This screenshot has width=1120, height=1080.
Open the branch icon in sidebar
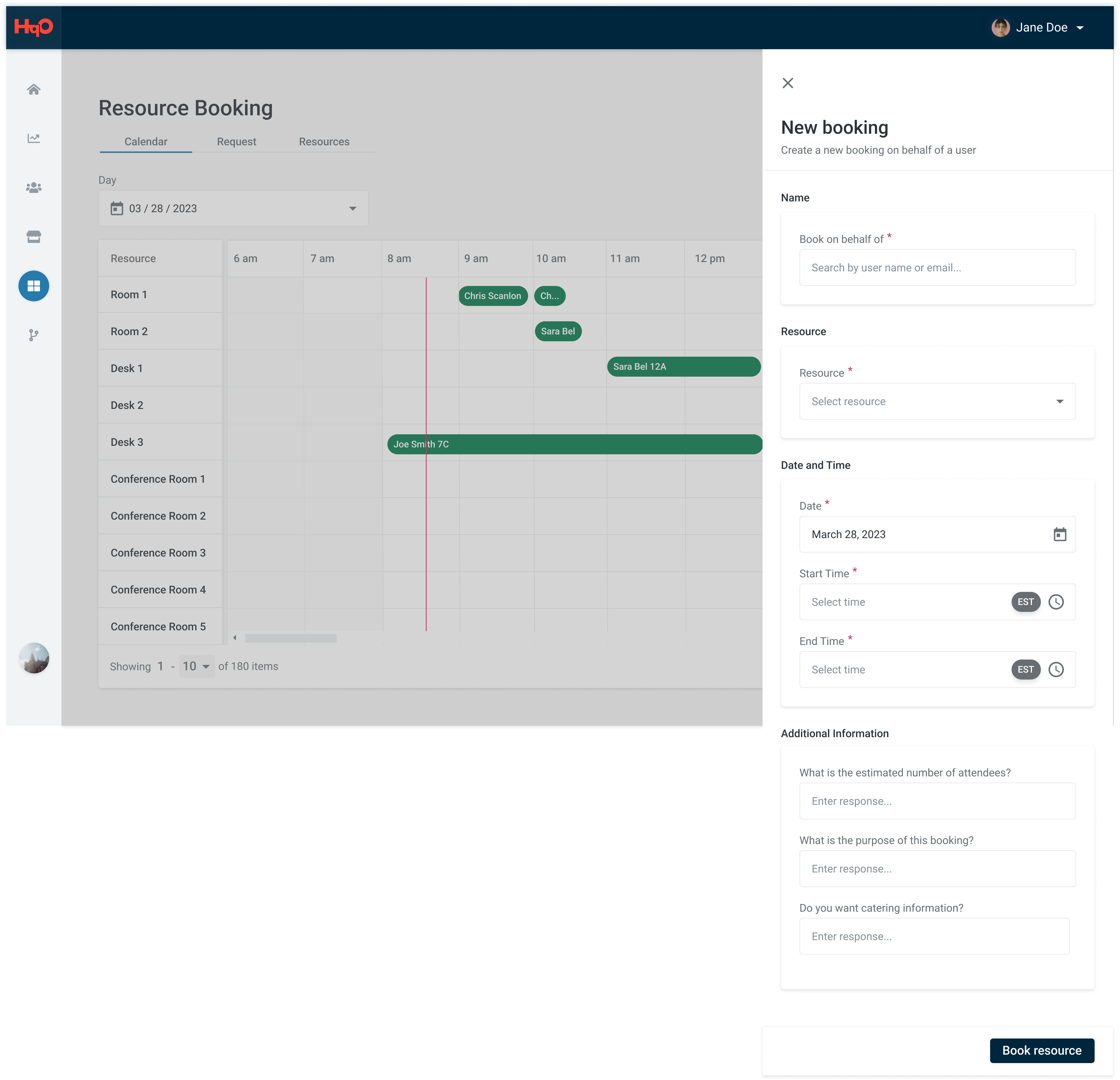pyautogui.click(x=34, y=335)
